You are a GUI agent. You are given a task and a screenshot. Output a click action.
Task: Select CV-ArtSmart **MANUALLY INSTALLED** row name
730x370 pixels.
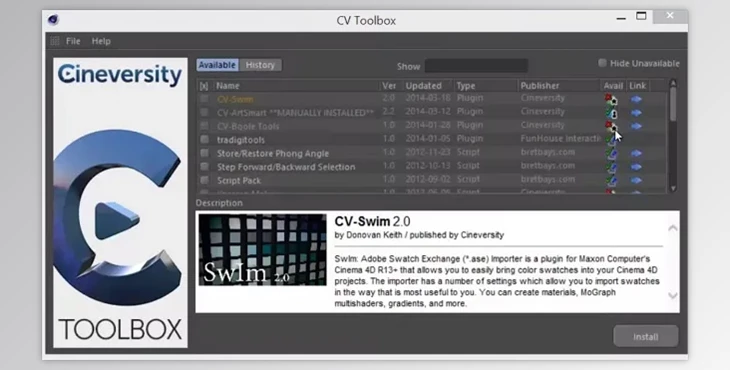point(295,113)
